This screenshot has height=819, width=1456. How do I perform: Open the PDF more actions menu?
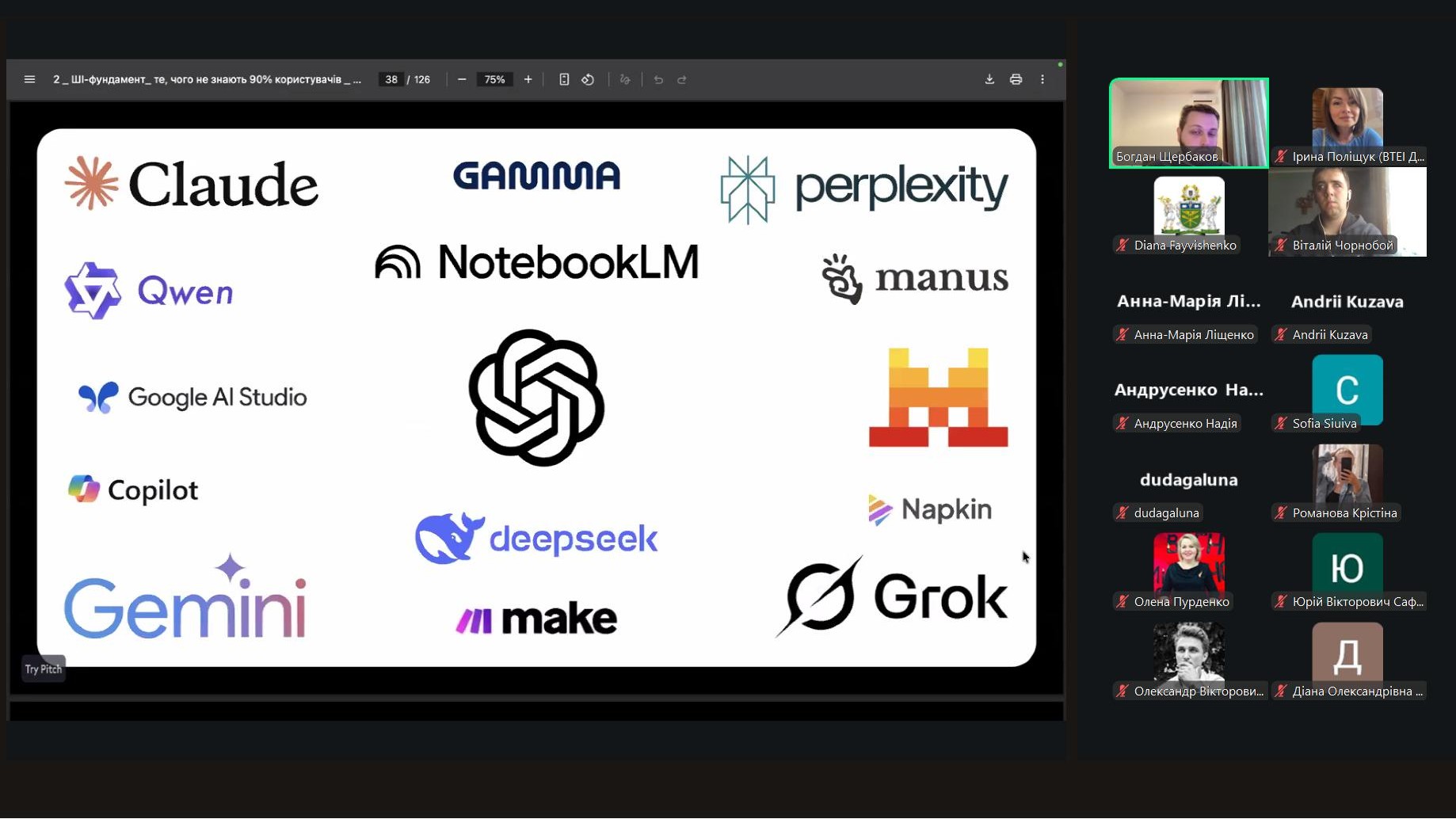(x=1042, y=79)
